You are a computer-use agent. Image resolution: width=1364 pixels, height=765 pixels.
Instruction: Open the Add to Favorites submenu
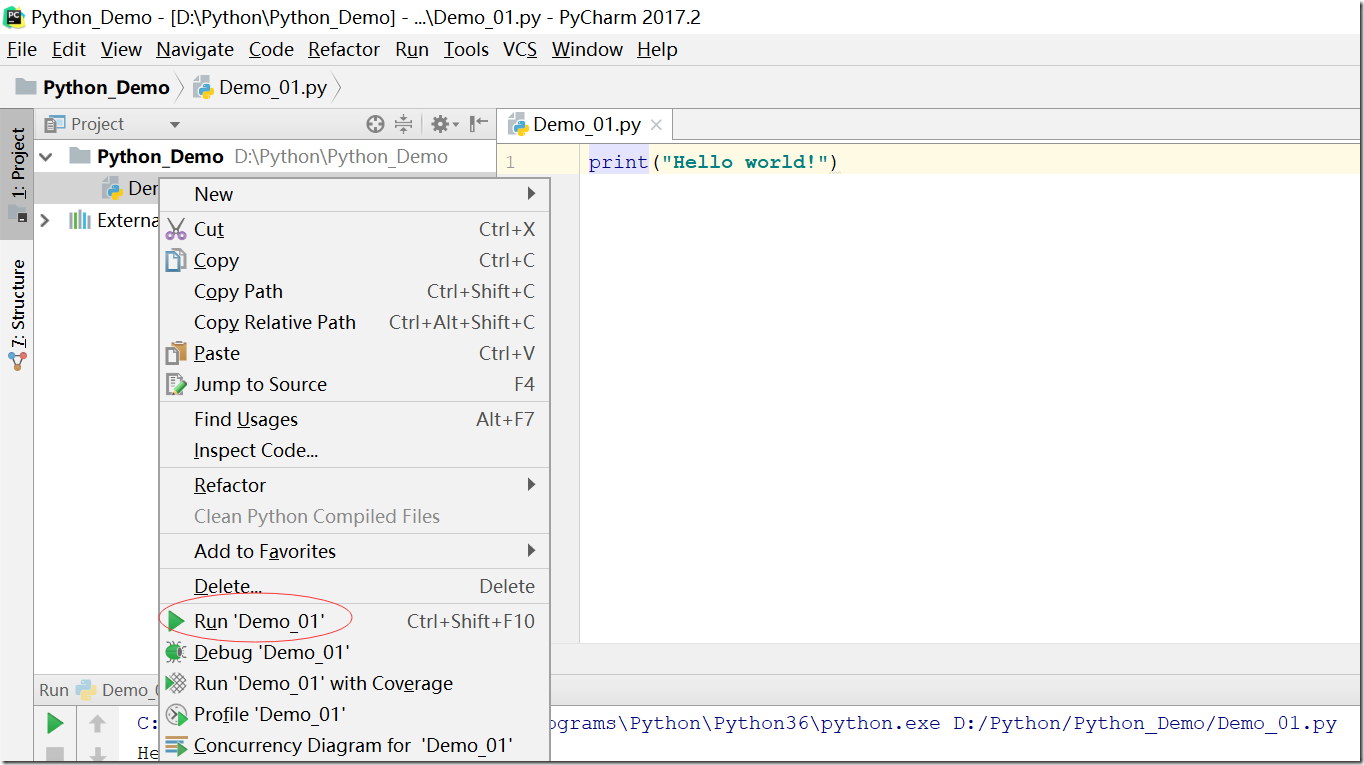click(355, 551)
